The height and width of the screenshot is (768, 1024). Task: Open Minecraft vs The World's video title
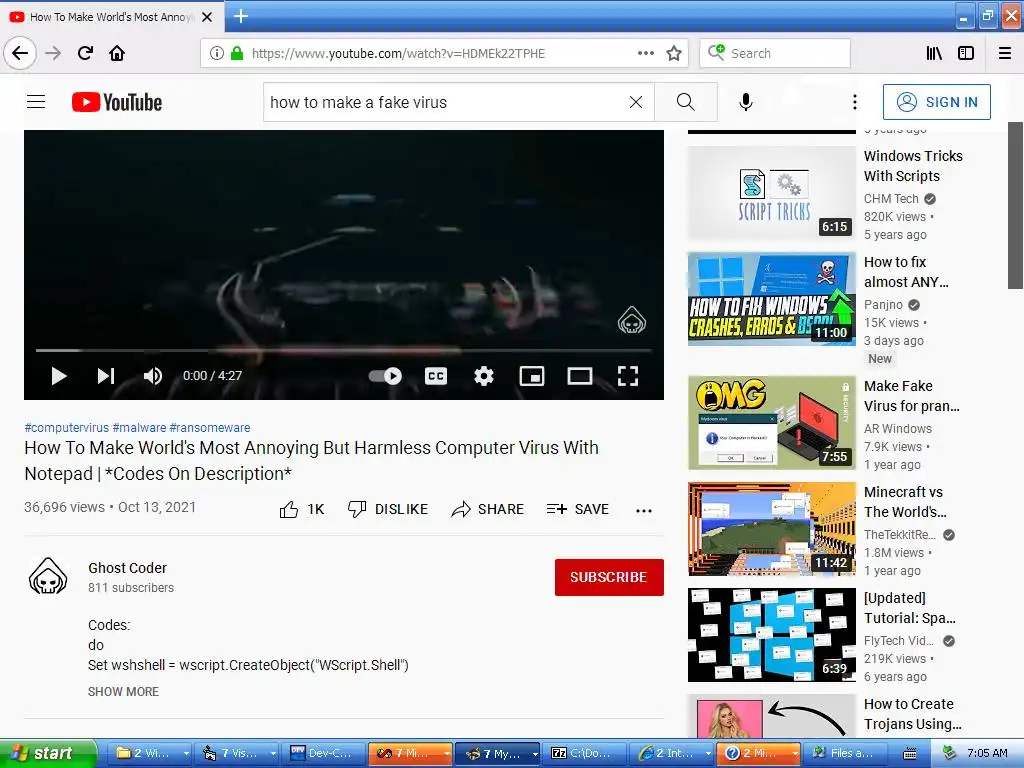coord(905,502)
